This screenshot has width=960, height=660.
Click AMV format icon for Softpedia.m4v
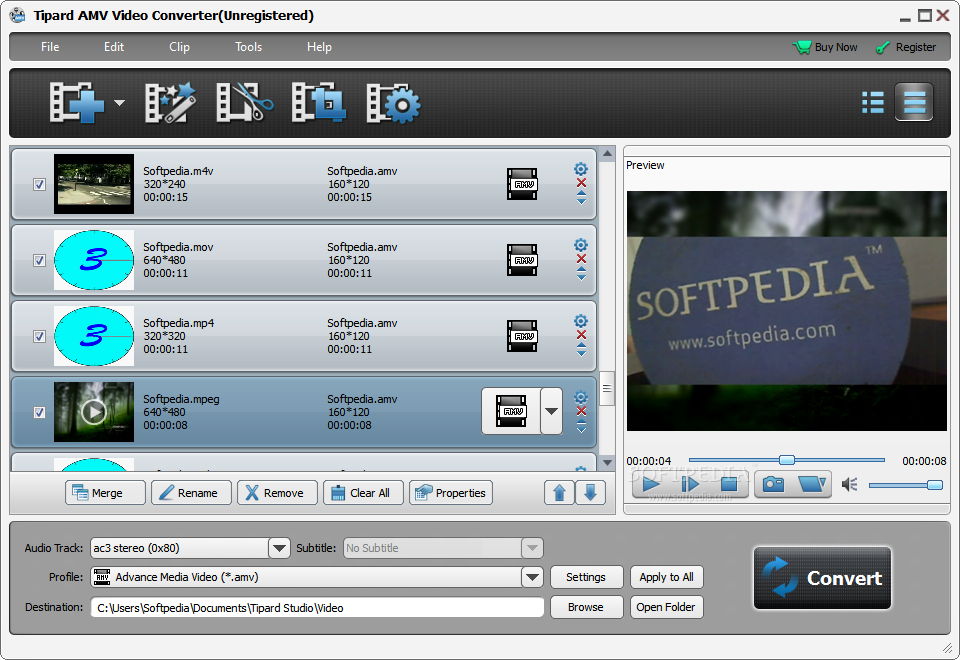522,184
